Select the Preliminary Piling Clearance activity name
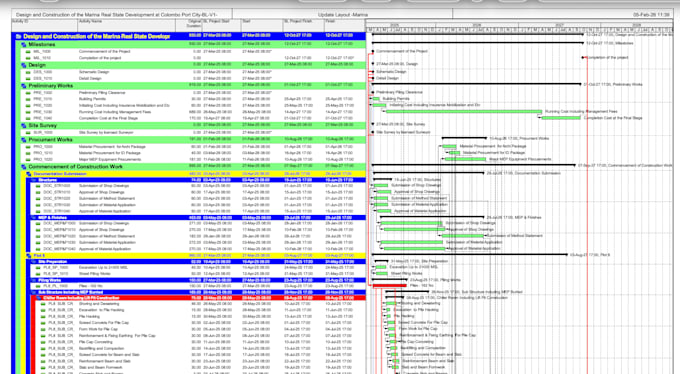The height and width of the screenshot is (374, 680). click(x=102, y=92)
